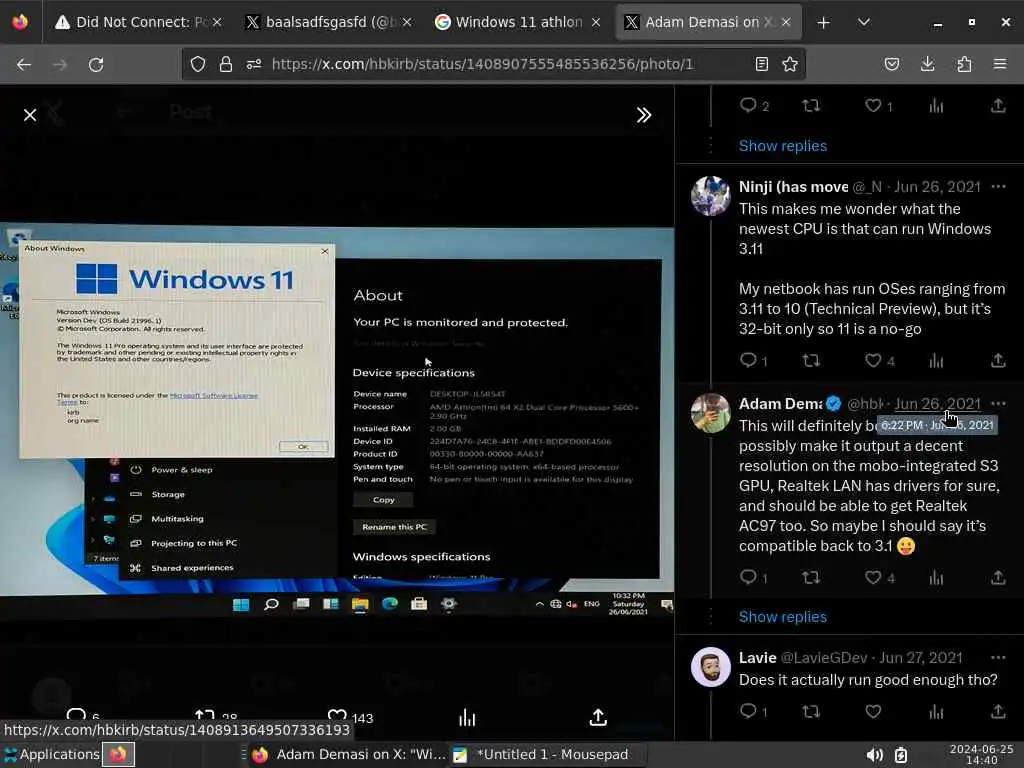Open the volume control in system tray

coord(874,755)
